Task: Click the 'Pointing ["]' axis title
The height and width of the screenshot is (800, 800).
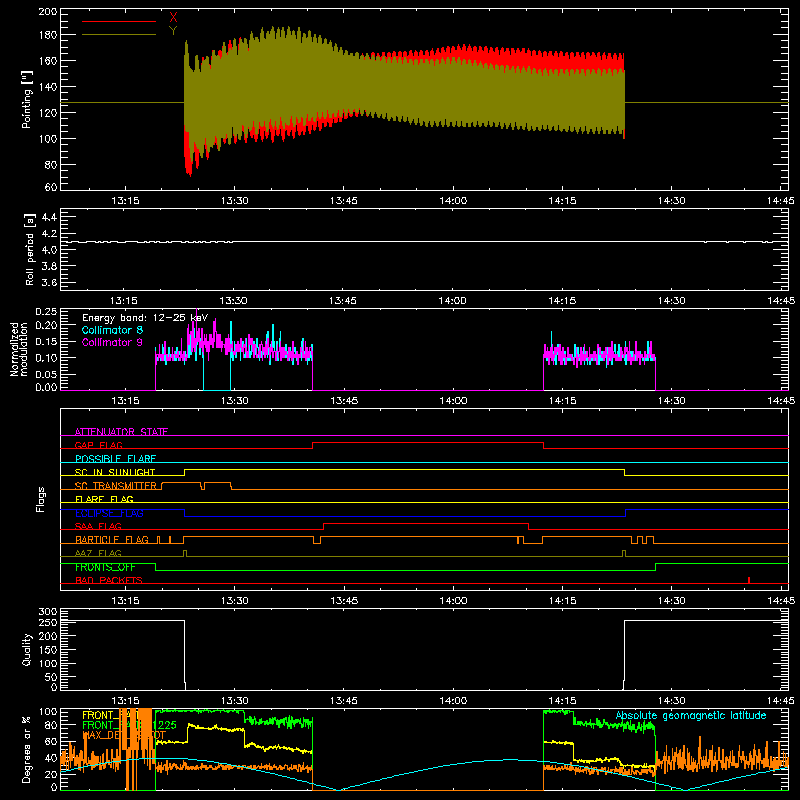Action: [27, 99]
